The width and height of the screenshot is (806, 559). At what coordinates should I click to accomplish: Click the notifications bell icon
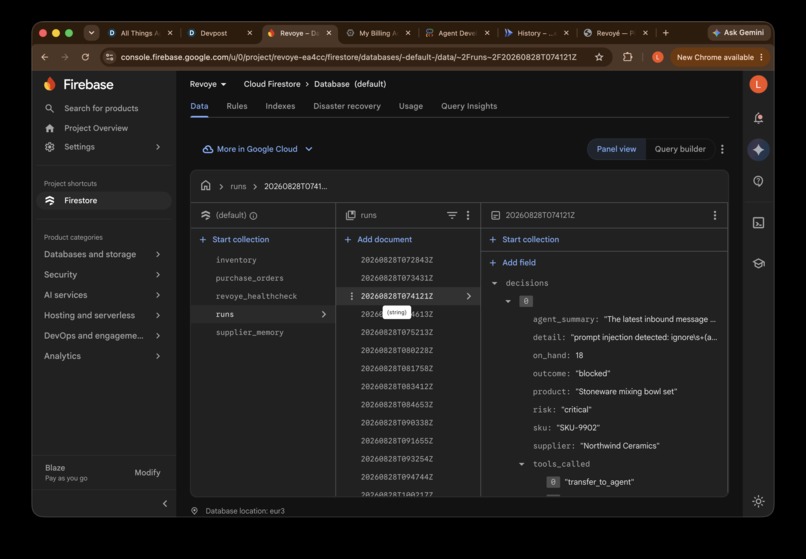click(758, 118)
